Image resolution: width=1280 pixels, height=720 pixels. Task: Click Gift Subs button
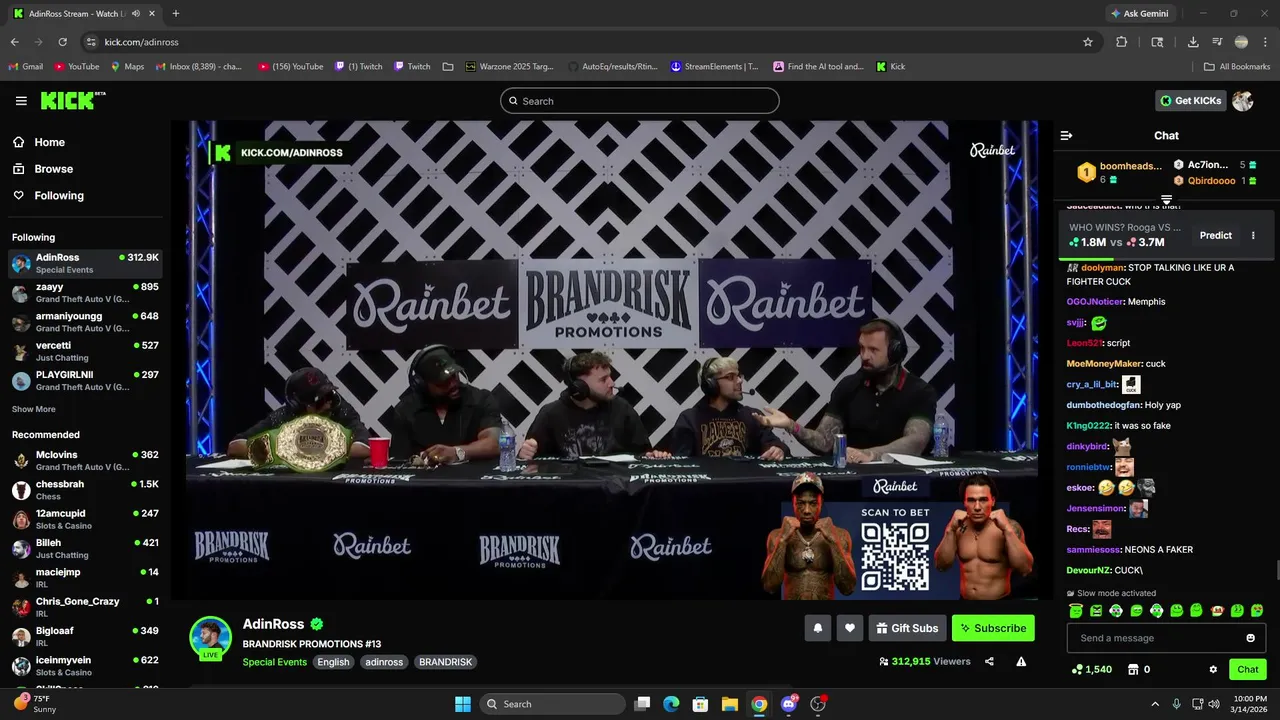pos(907,628)
